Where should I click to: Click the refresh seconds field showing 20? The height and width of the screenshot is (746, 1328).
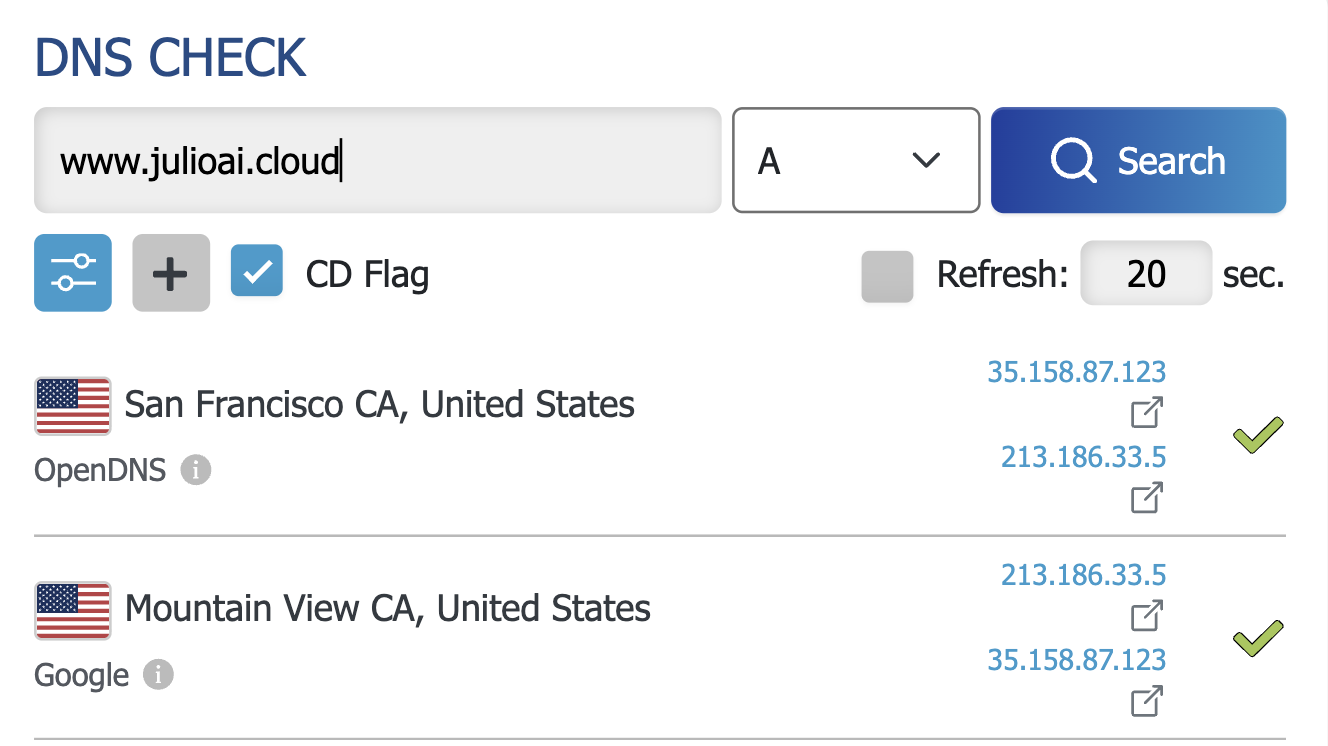click(1146, 273)
